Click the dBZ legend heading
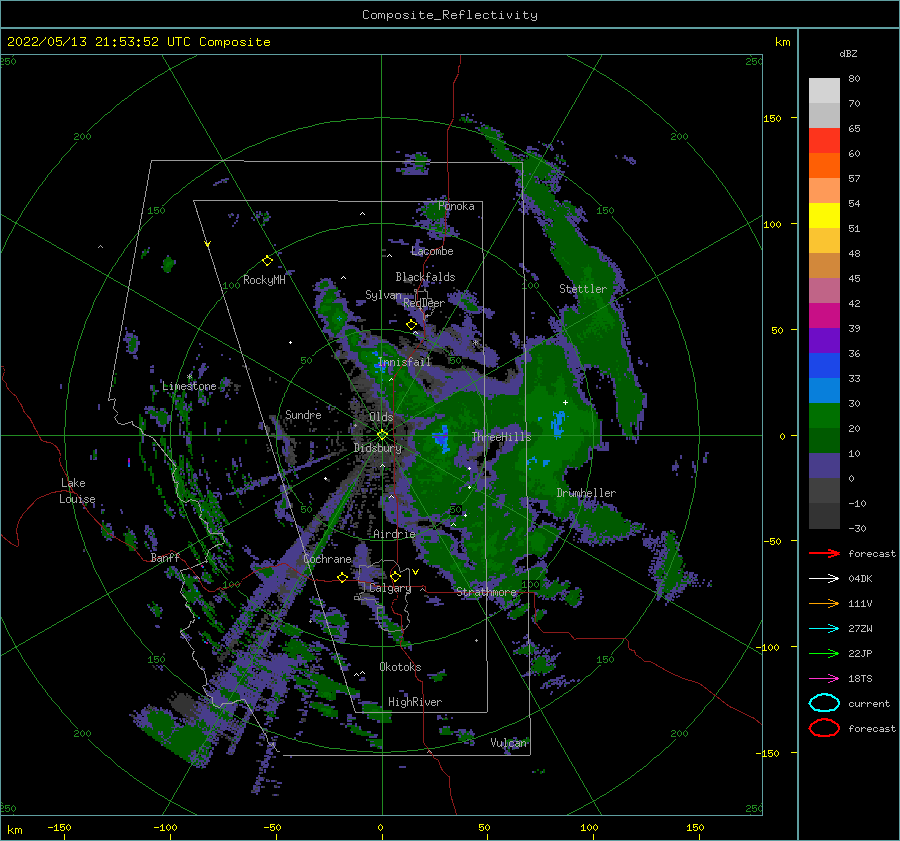 [x=848, y=53]
